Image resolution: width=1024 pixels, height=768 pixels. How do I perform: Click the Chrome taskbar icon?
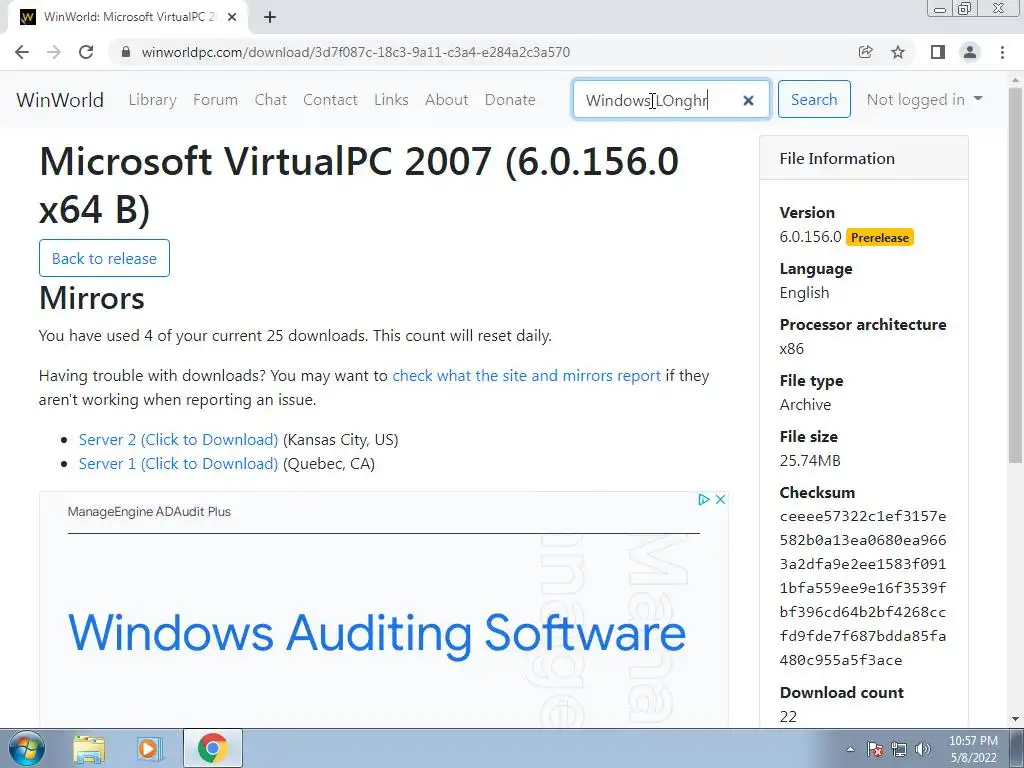pos(212,749)
